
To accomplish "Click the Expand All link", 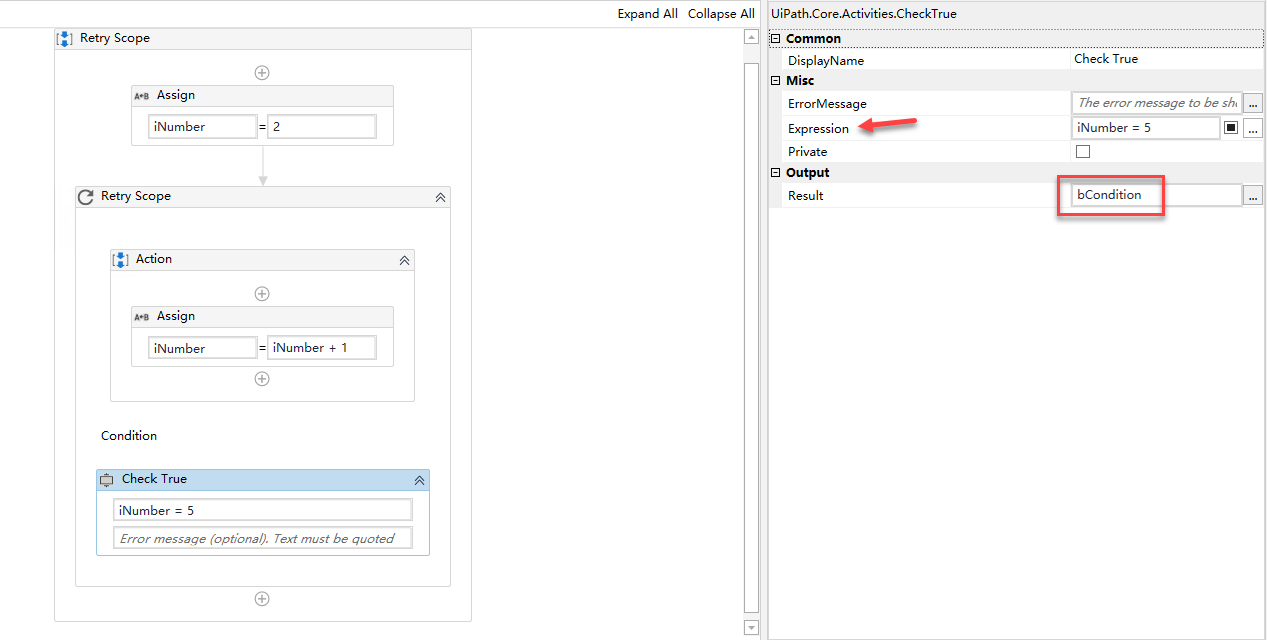I will coord(647,13).
